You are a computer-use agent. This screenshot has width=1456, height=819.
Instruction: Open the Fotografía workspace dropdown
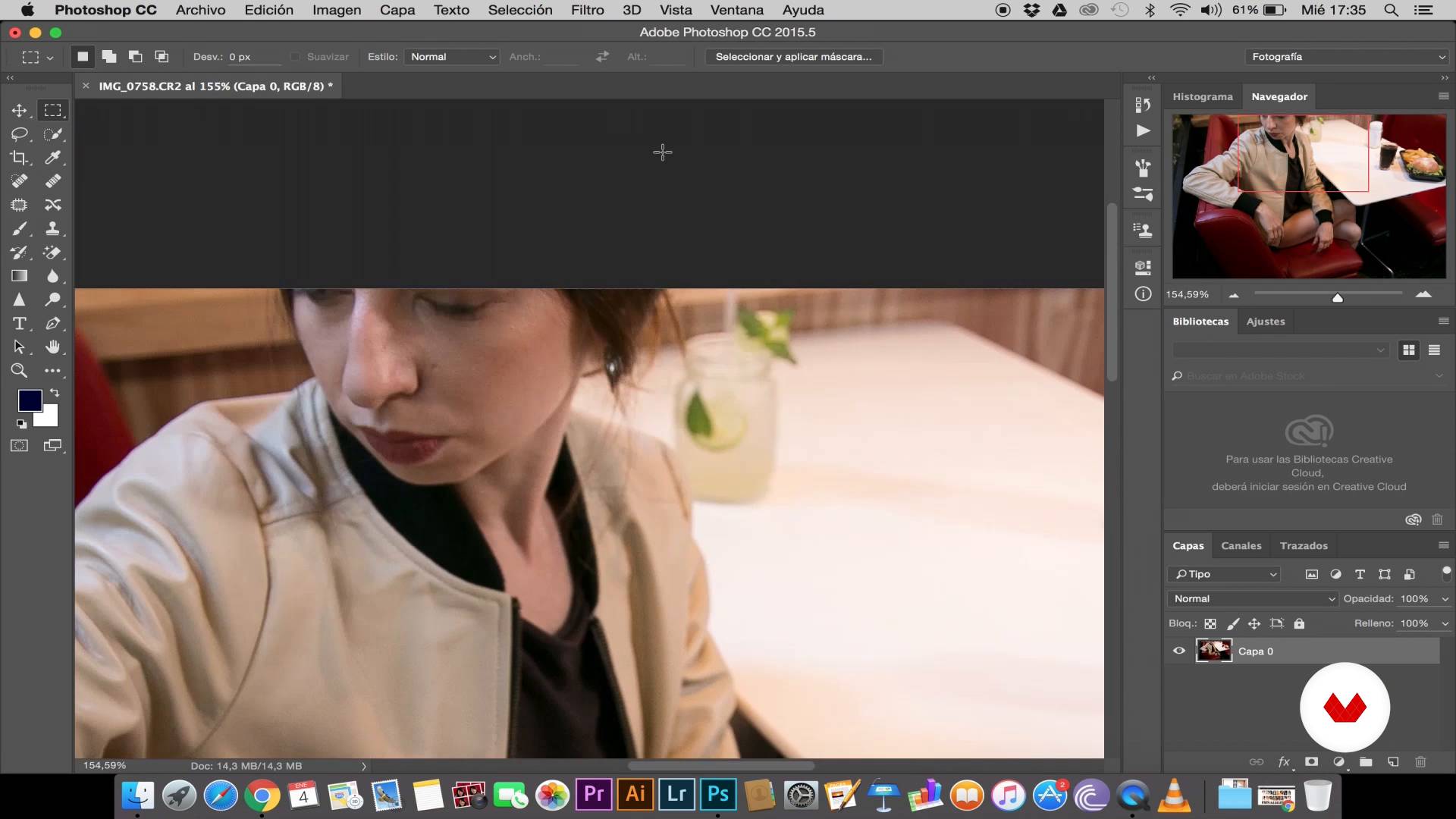1346,57
